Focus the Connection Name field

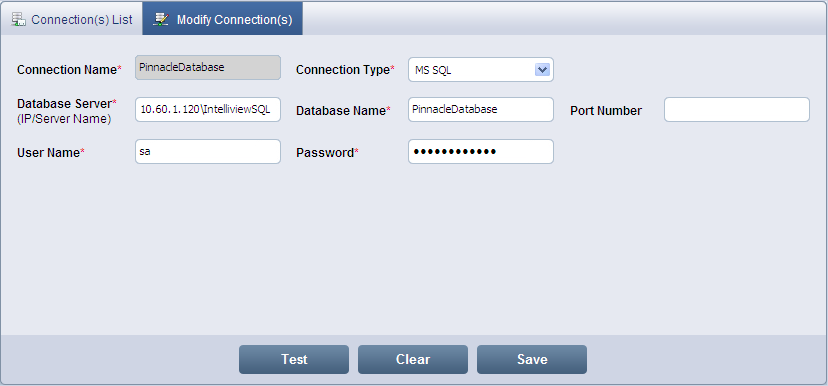point(208,68)
